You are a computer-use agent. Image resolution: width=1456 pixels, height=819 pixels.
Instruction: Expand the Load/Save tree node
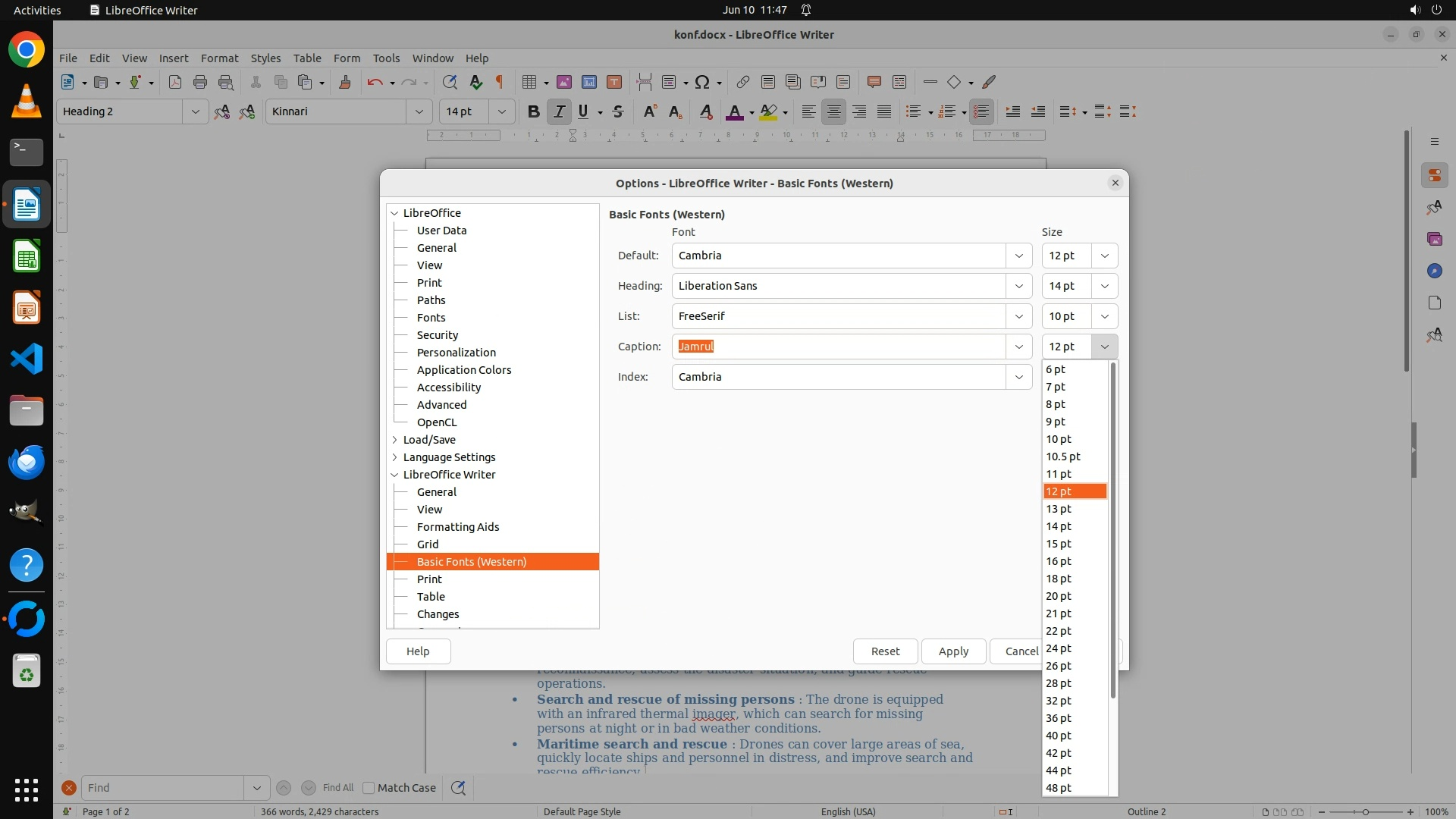point(394,440)
